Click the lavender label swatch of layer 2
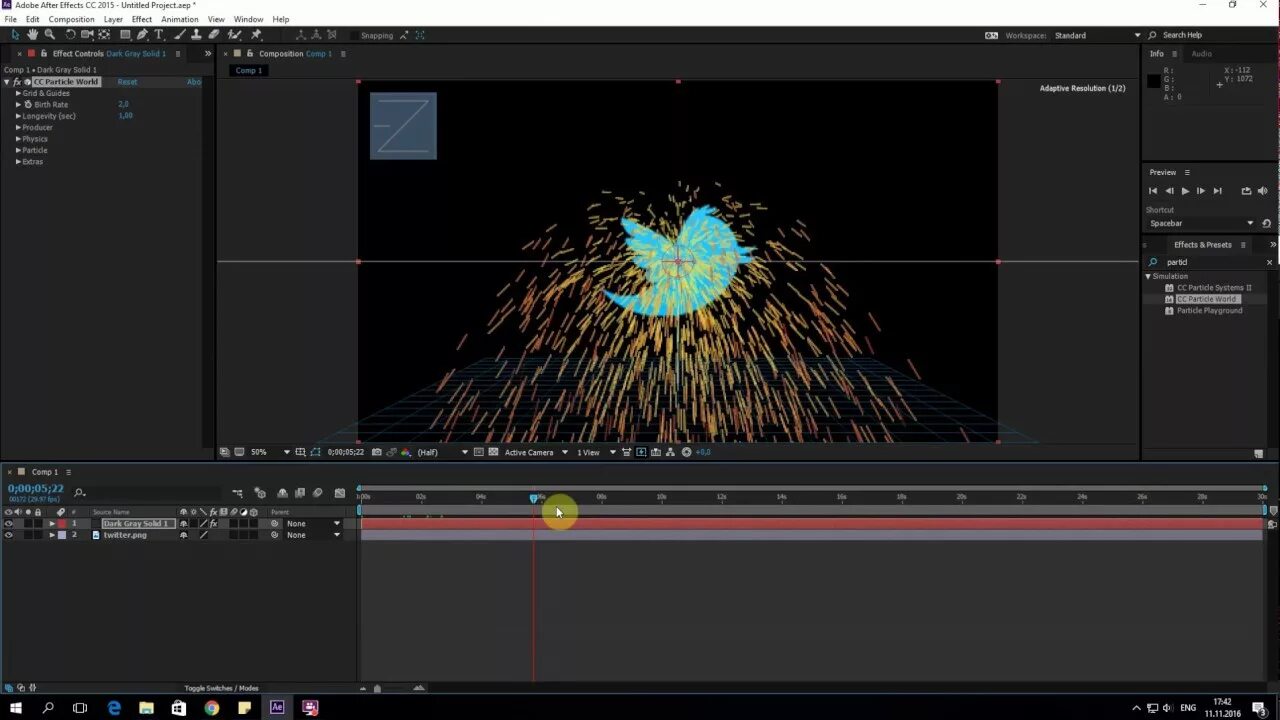The image size is (1280, 720). point(62,535)
